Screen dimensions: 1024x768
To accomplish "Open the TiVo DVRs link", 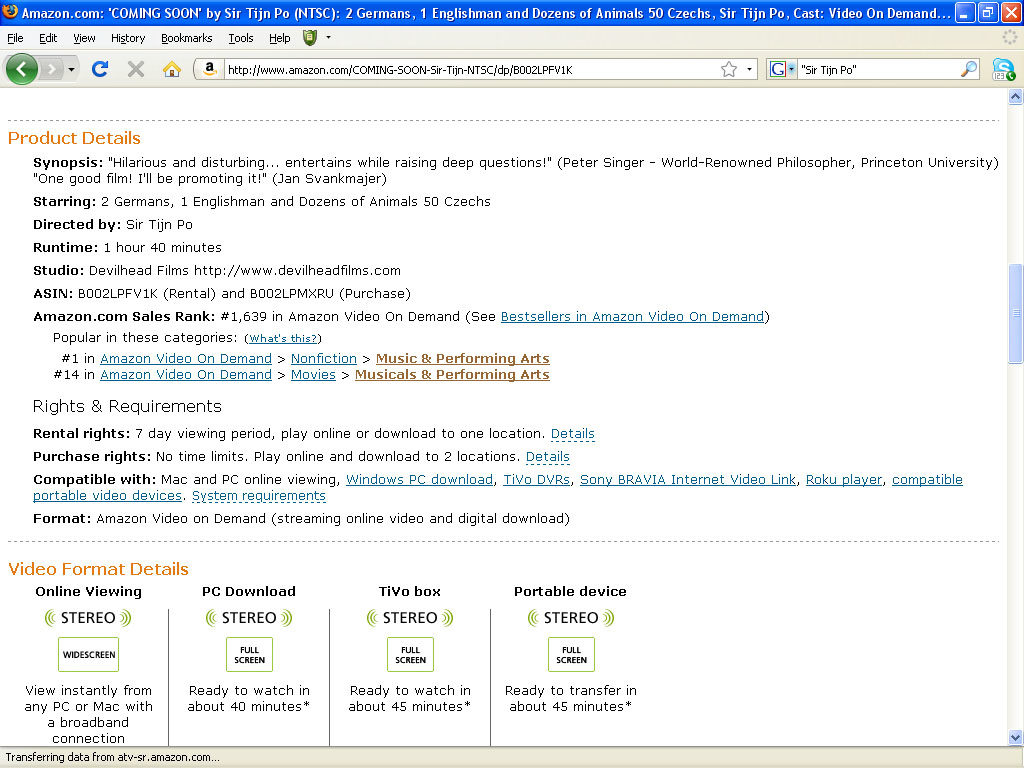I will (537, 479).
